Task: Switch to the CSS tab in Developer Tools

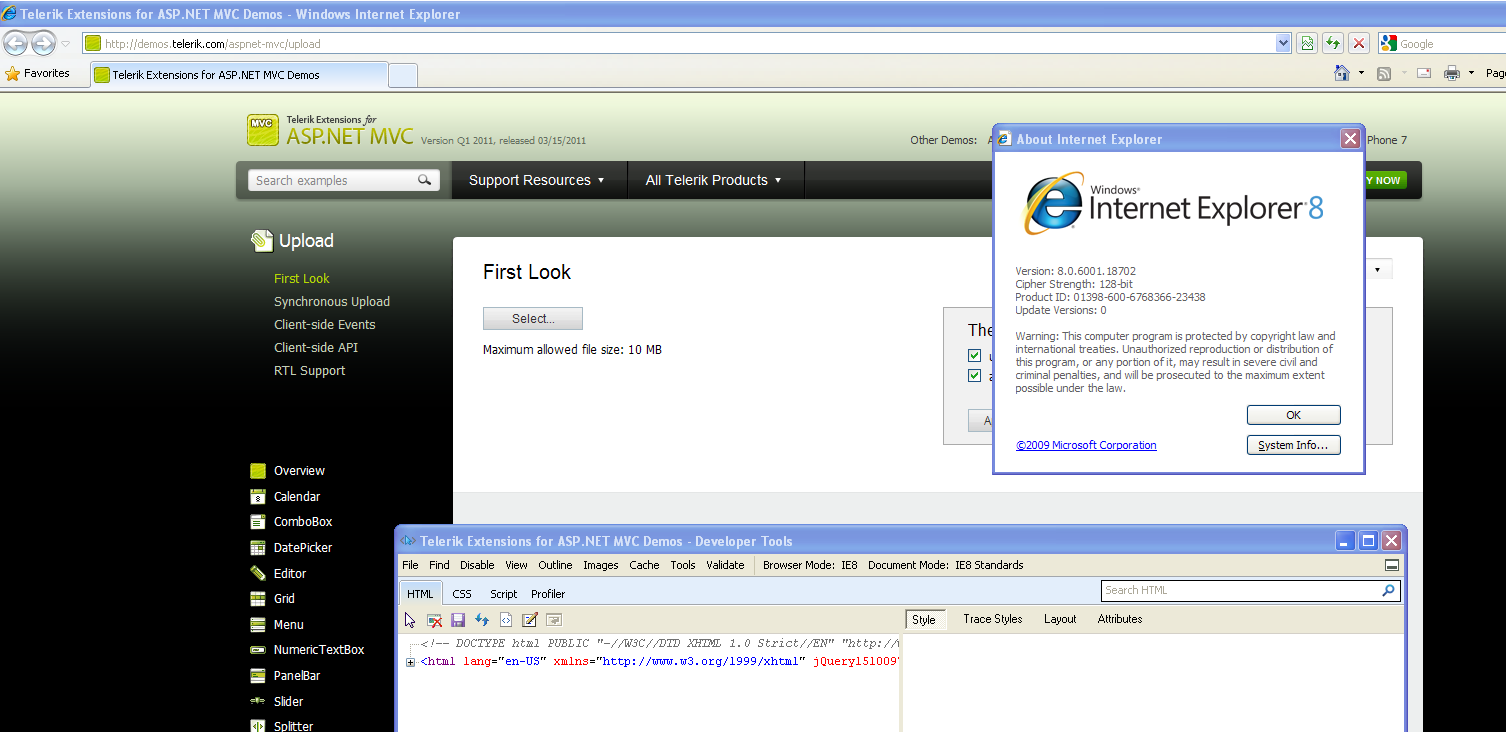Action: (x=462, y=594)
